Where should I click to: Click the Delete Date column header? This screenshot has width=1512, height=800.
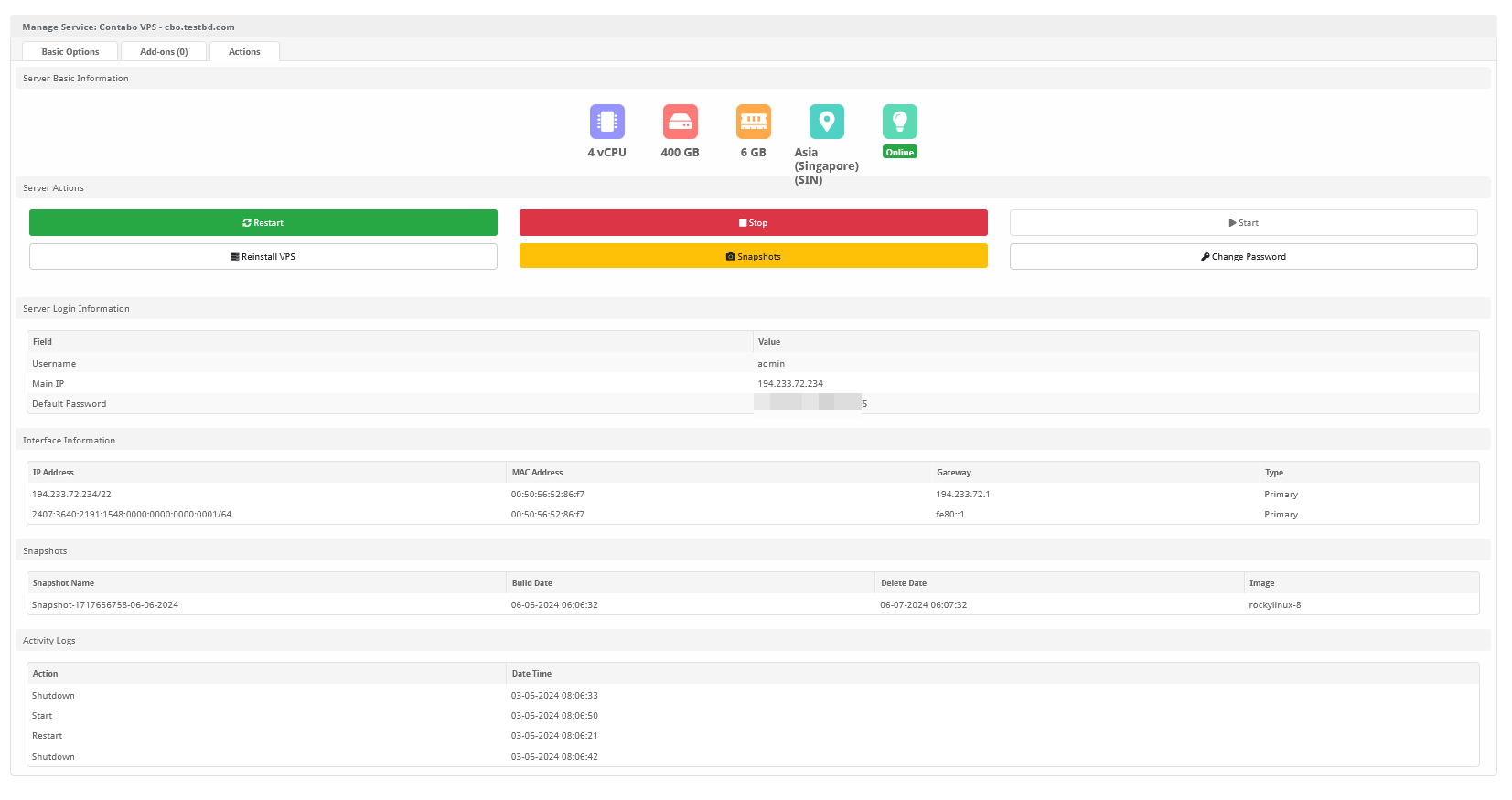(x=903, y=583)
